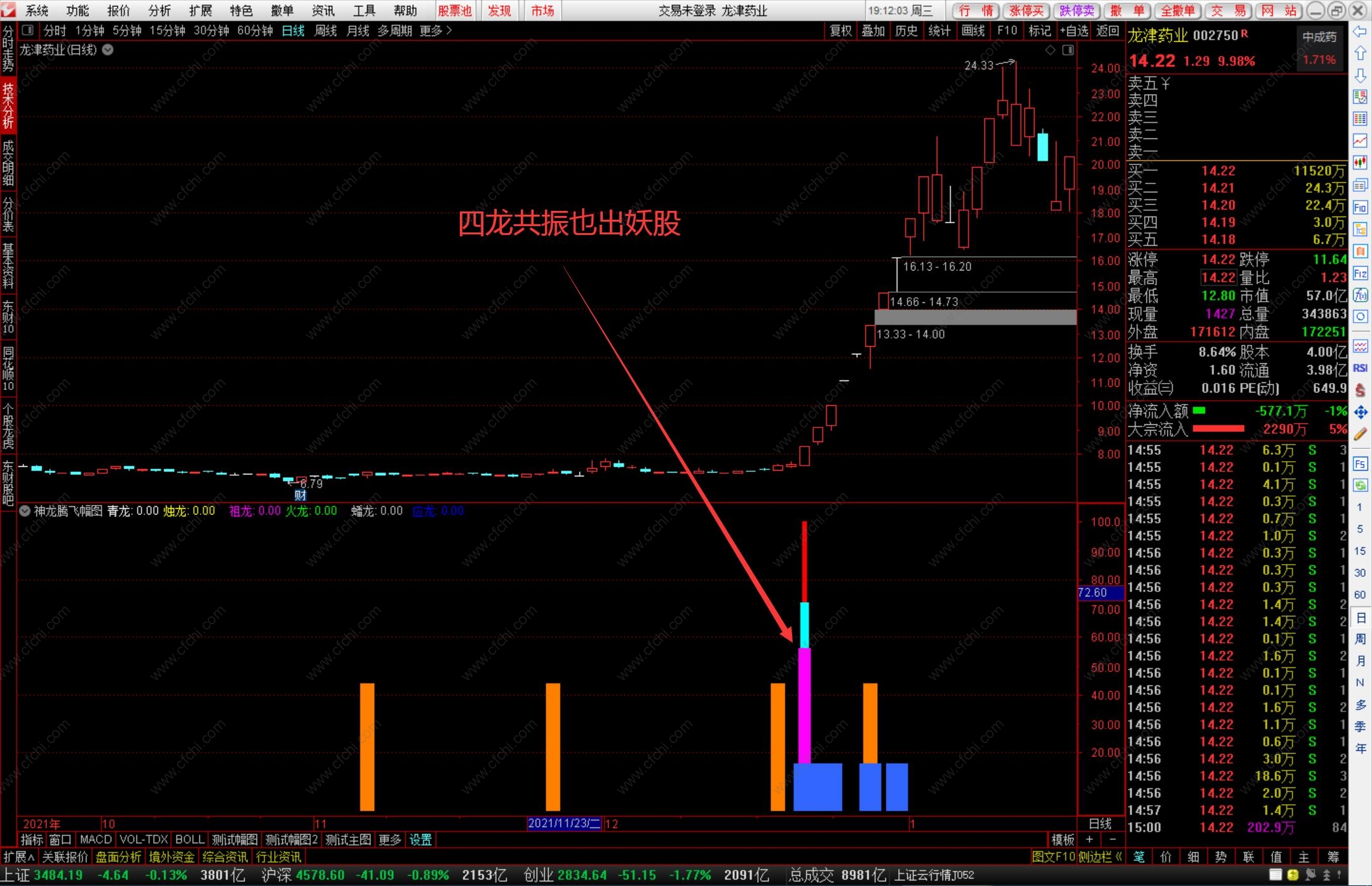Select the pencil drawing tool icon

[1360, 434]
